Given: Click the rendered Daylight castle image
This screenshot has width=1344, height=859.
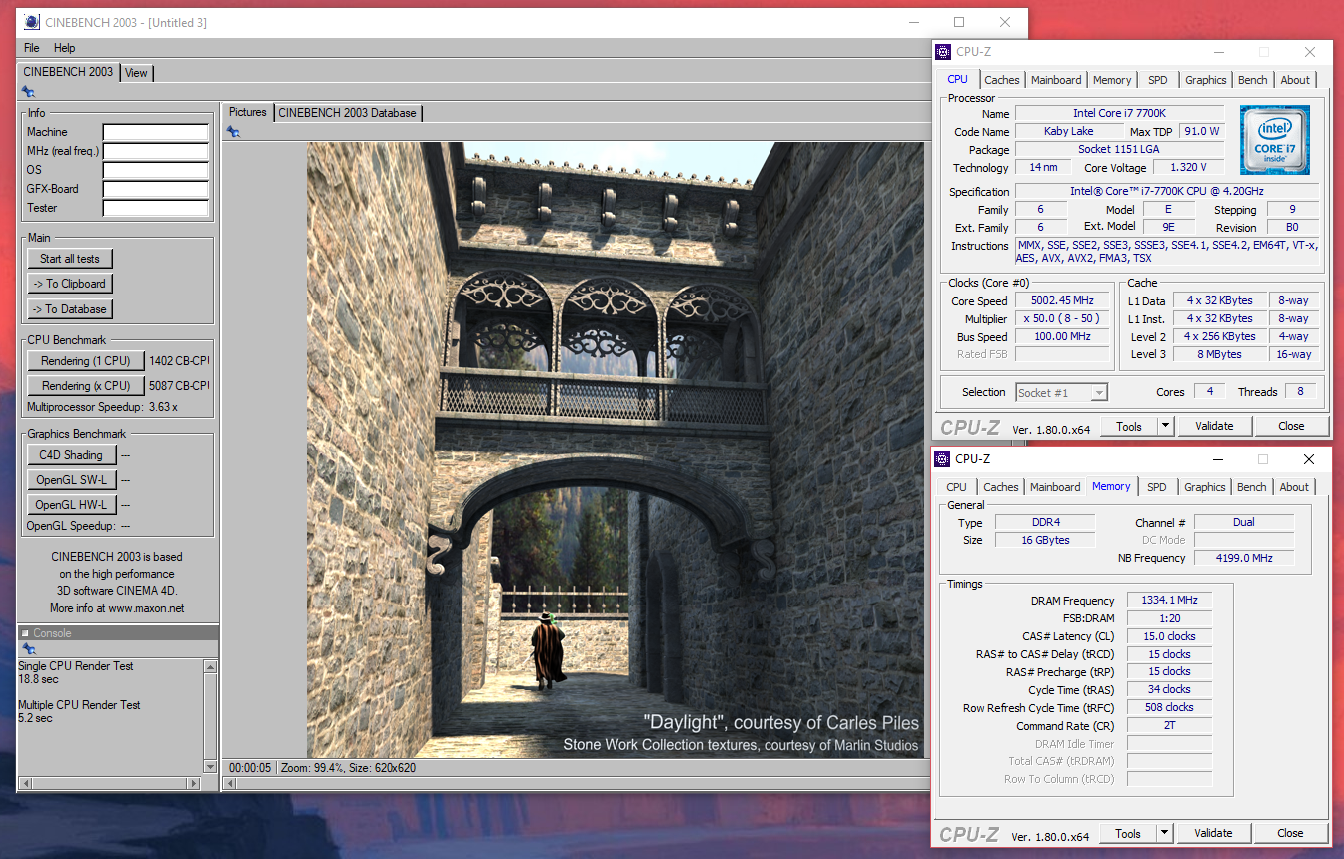Looking at the screenshot, I should click(x=617, y=449).
